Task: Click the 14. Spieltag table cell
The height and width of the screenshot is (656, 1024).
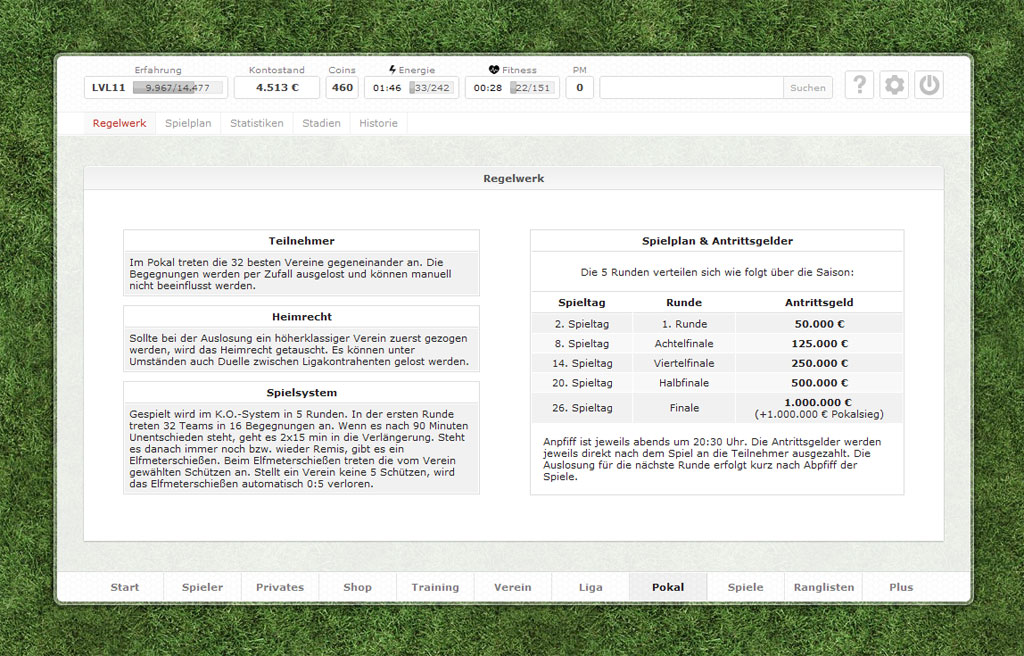Action: coord(582,363)
